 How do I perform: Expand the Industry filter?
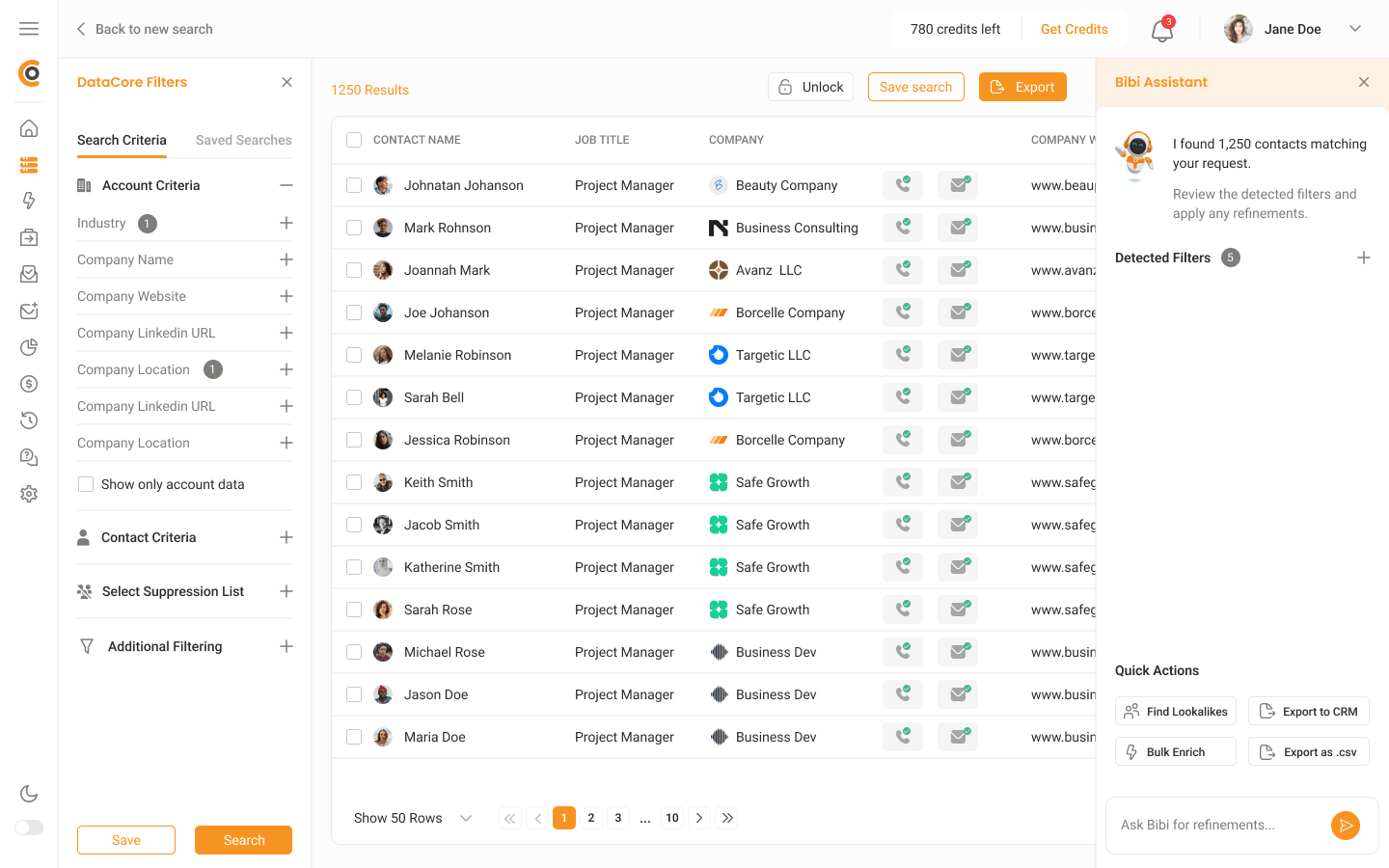point(286,223)
